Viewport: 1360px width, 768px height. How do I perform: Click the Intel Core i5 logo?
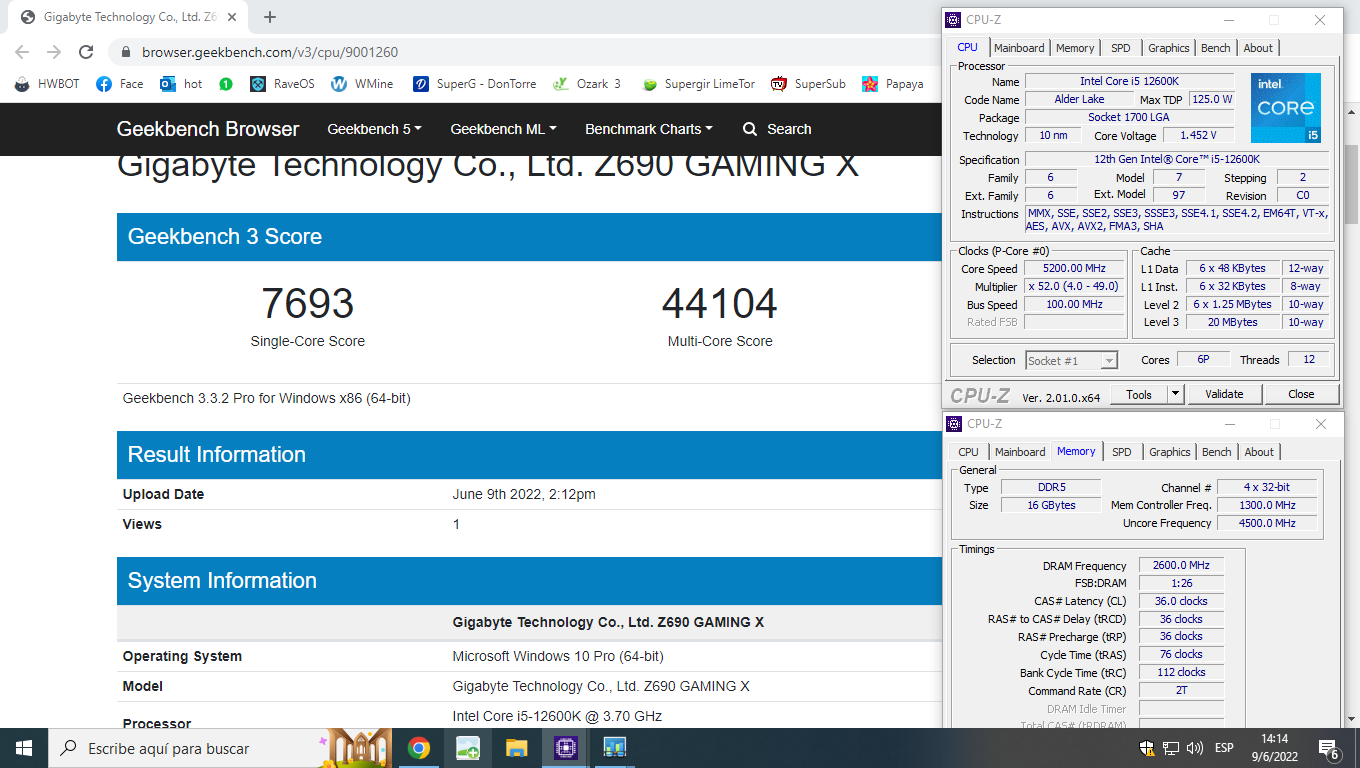tap(1286, 108)
